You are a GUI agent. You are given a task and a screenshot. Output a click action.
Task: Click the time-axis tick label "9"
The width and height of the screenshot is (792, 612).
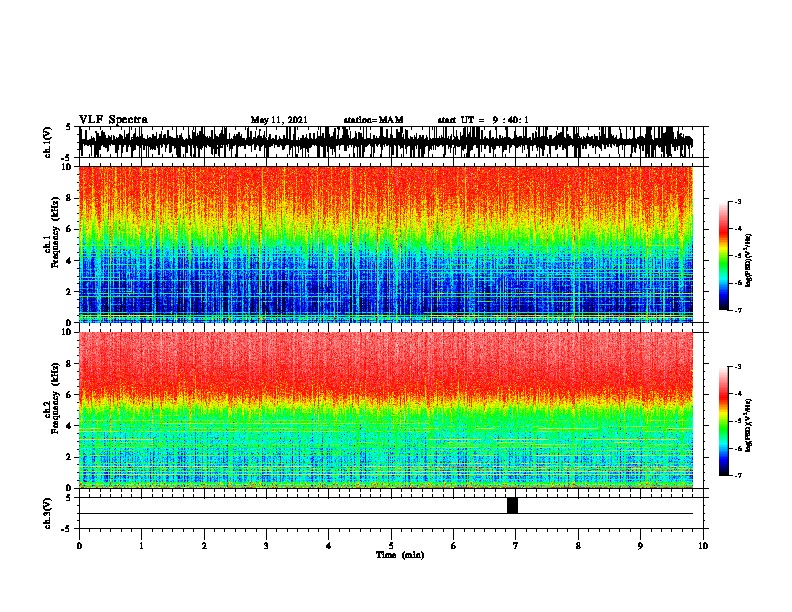640,546
